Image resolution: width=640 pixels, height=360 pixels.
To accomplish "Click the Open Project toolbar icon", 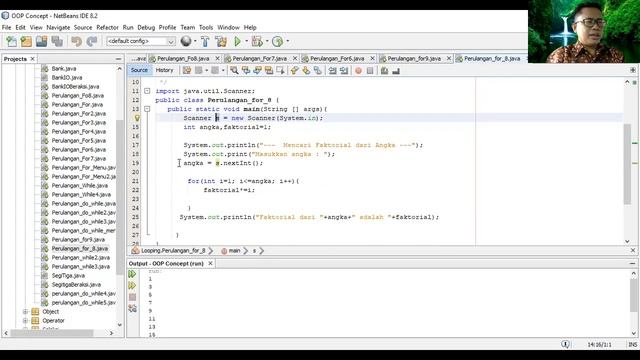I will point(41,41).
